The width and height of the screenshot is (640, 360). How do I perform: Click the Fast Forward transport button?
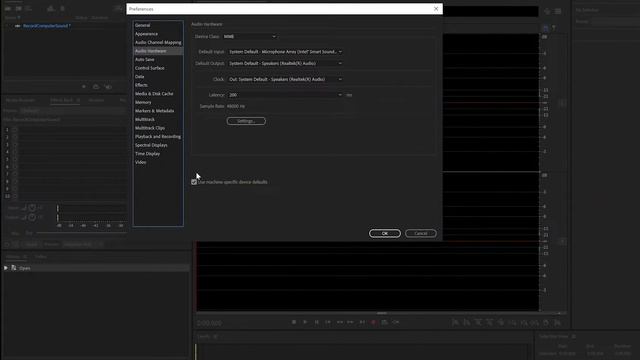[x=350, y=322]
